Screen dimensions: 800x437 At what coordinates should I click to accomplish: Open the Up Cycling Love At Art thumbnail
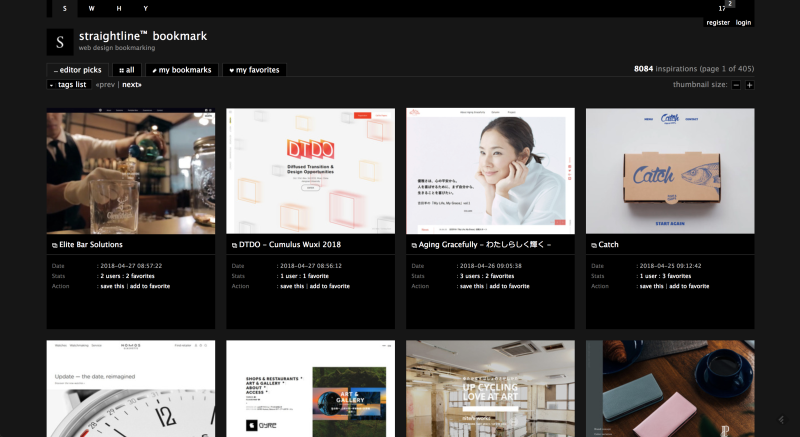click(x=490, y=389)
